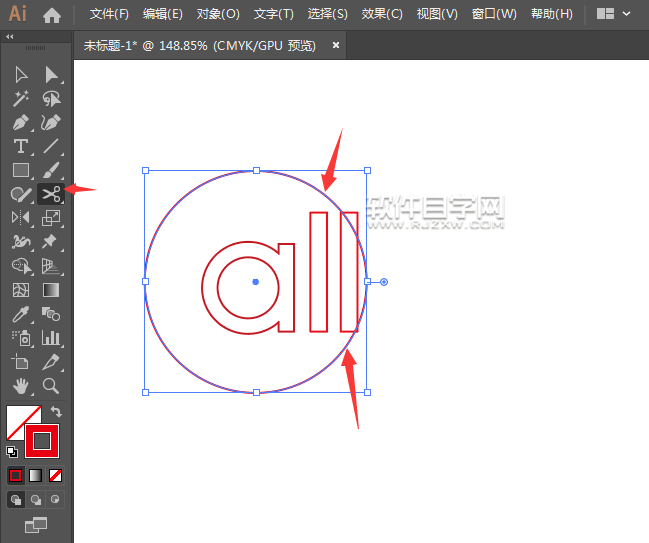
Task: Set paint to None
Action: point(55,476)
